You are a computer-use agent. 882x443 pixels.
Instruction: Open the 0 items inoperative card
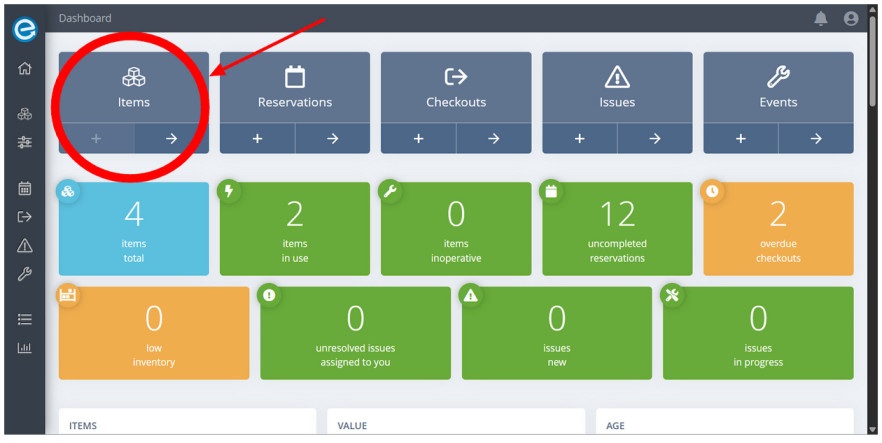pyautogui.click(x=456, y=229)
